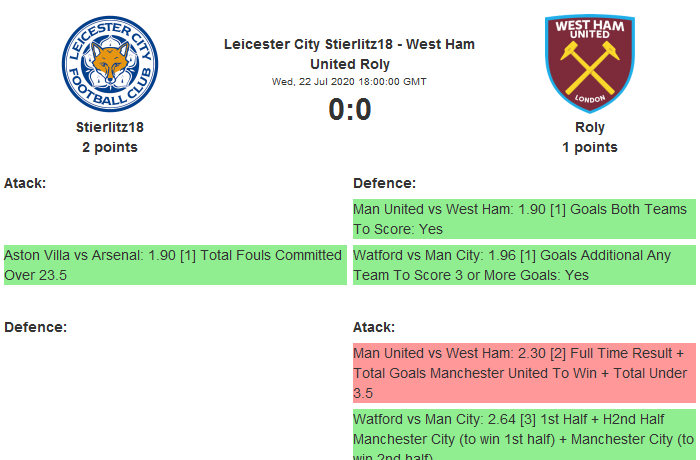Open the Roly player name

pos(590,127)
